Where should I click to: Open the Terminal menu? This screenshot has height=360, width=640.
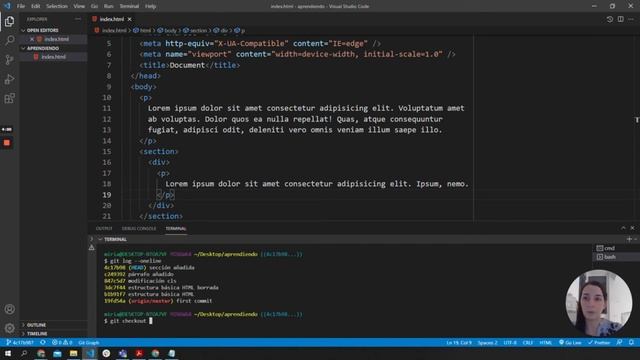coord(129,6)
